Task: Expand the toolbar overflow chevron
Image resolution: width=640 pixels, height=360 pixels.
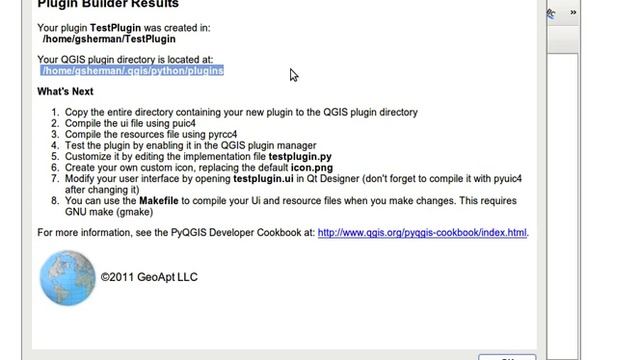Action: [573, 12]
